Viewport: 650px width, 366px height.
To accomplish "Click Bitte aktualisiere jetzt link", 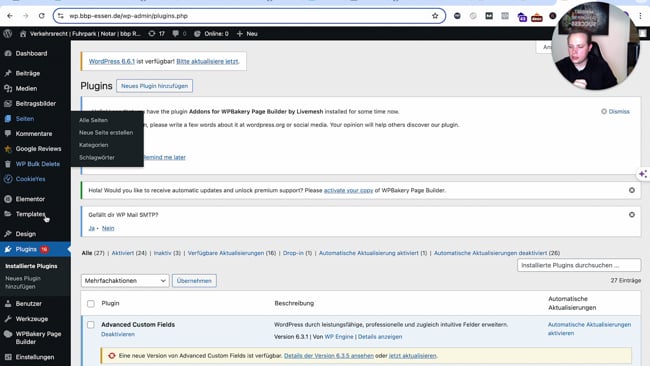I will pyautogui.click(x=207, y=61).
